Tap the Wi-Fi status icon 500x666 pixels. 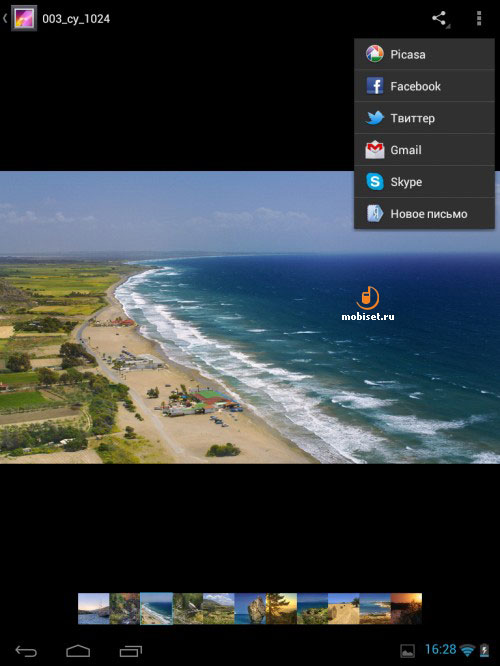click(467, 650)
